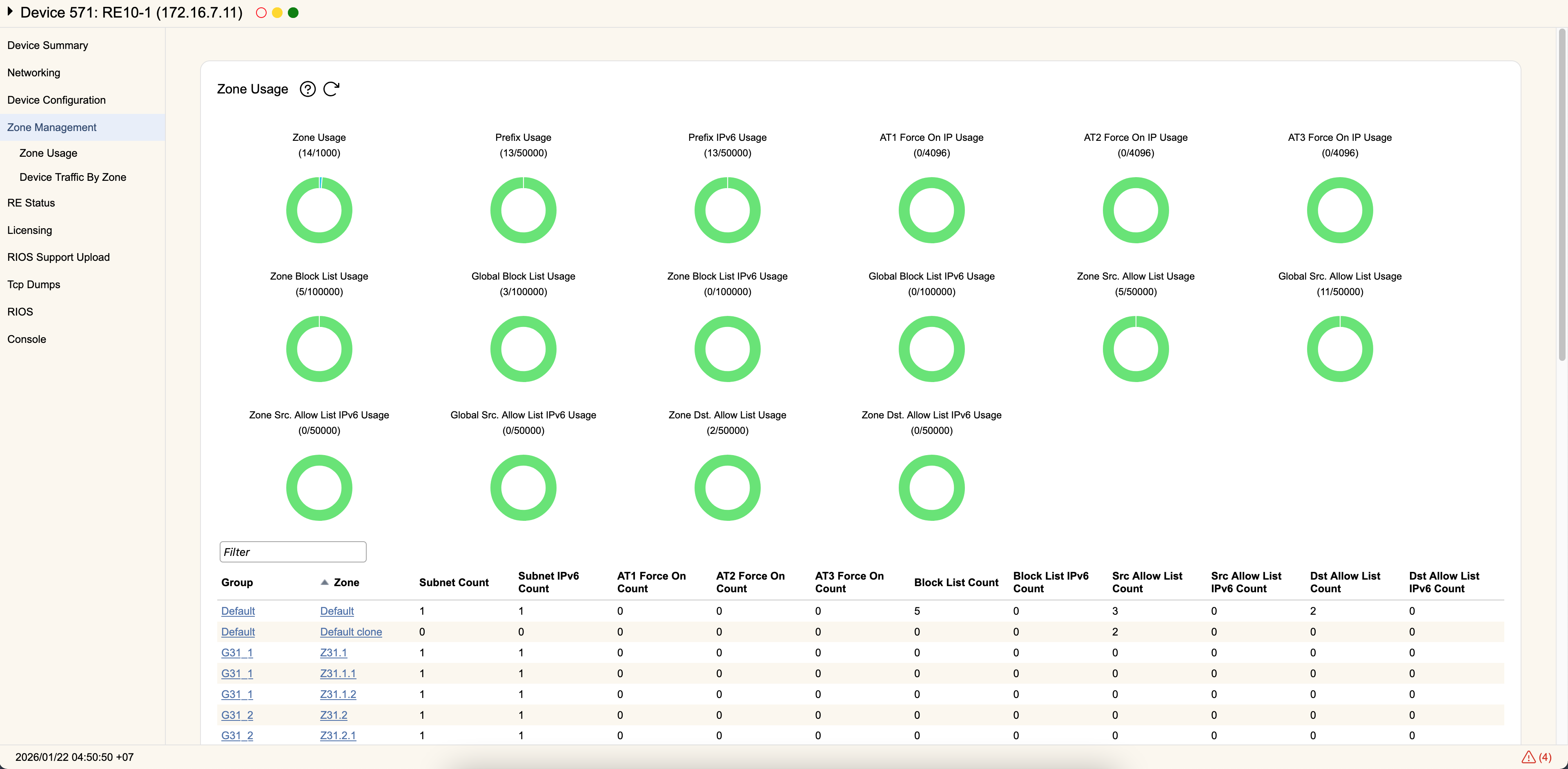This screenshot has height=769, width=1568.
Task: Click Zone Dst. Allow List Usage donut
Action: coord(727,487)
